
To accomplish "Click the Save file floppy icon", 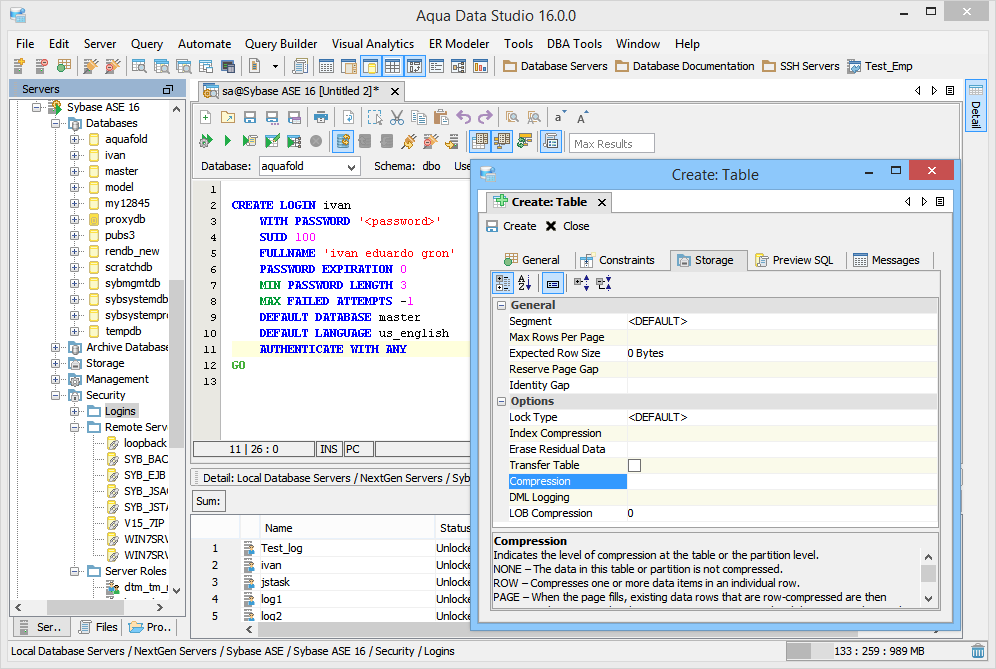I will tap(250, 117).
